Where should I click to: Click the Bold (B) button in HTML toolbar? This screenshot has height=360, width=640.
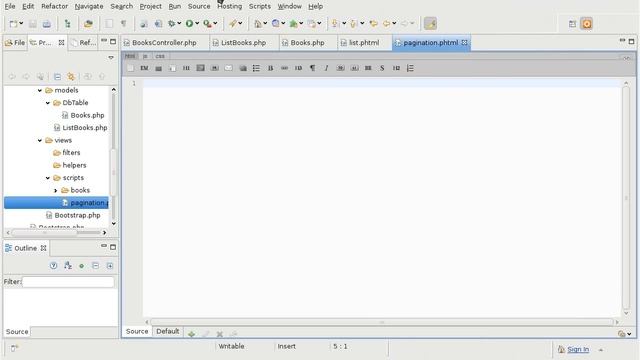(270, 68)
